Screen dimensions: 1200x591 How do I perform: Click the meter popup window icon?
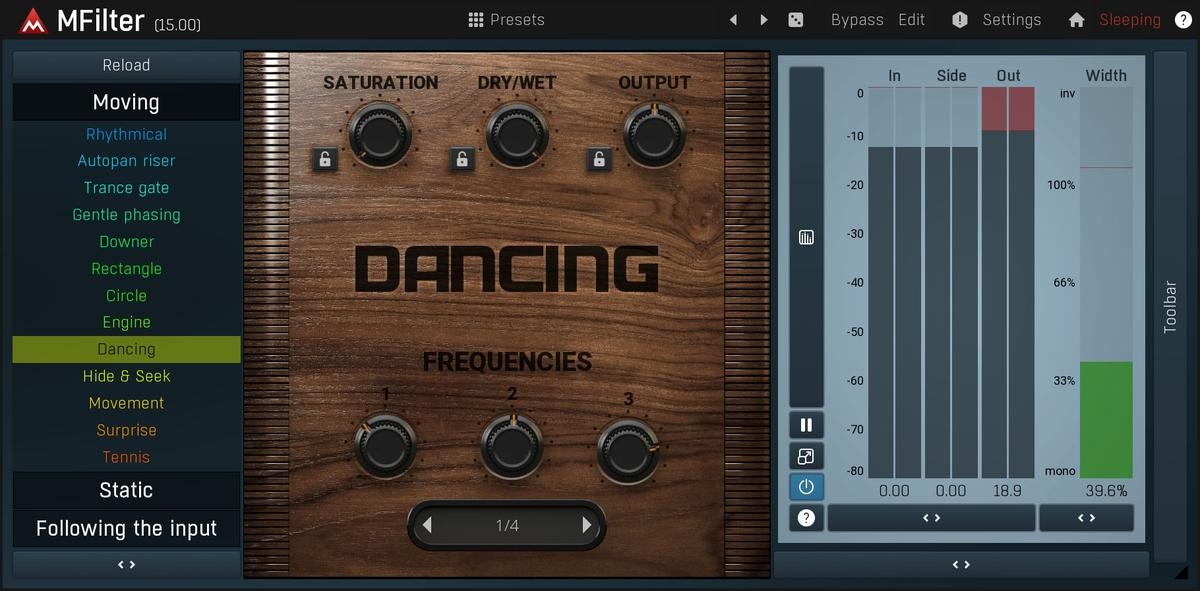806,456
